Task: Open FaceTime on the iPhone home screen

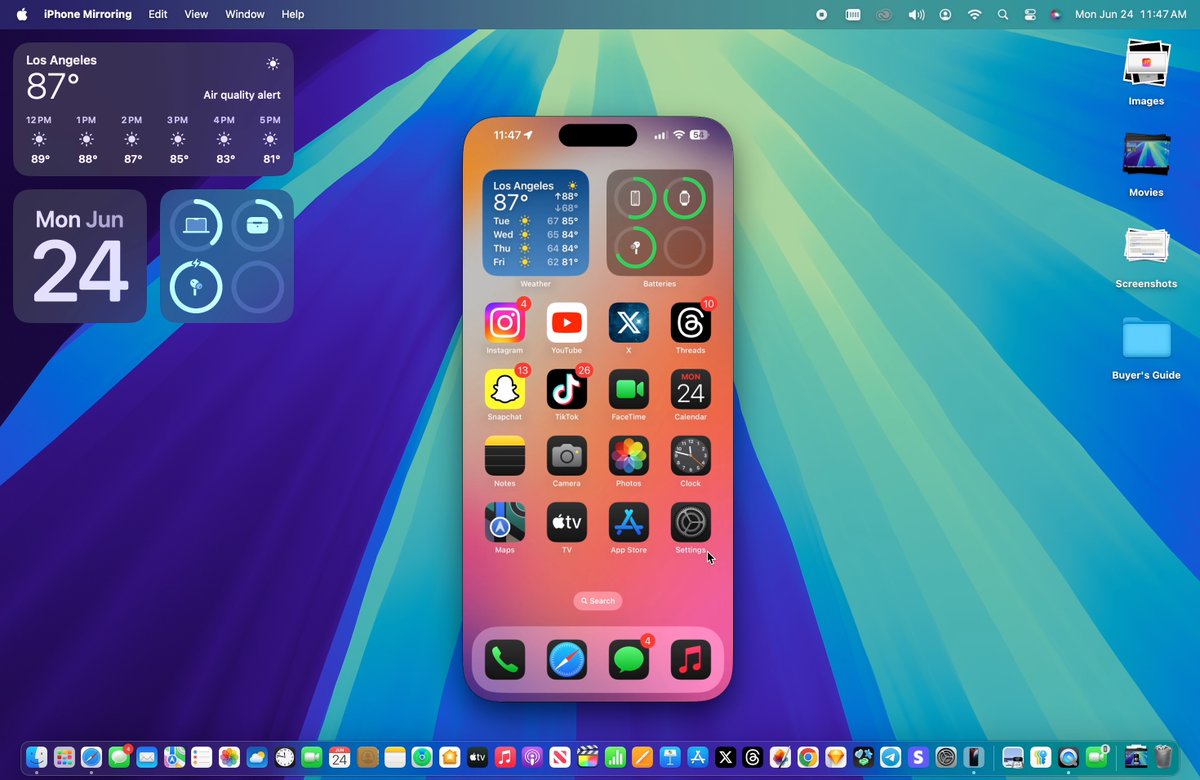Action: (x=629, y=389)
